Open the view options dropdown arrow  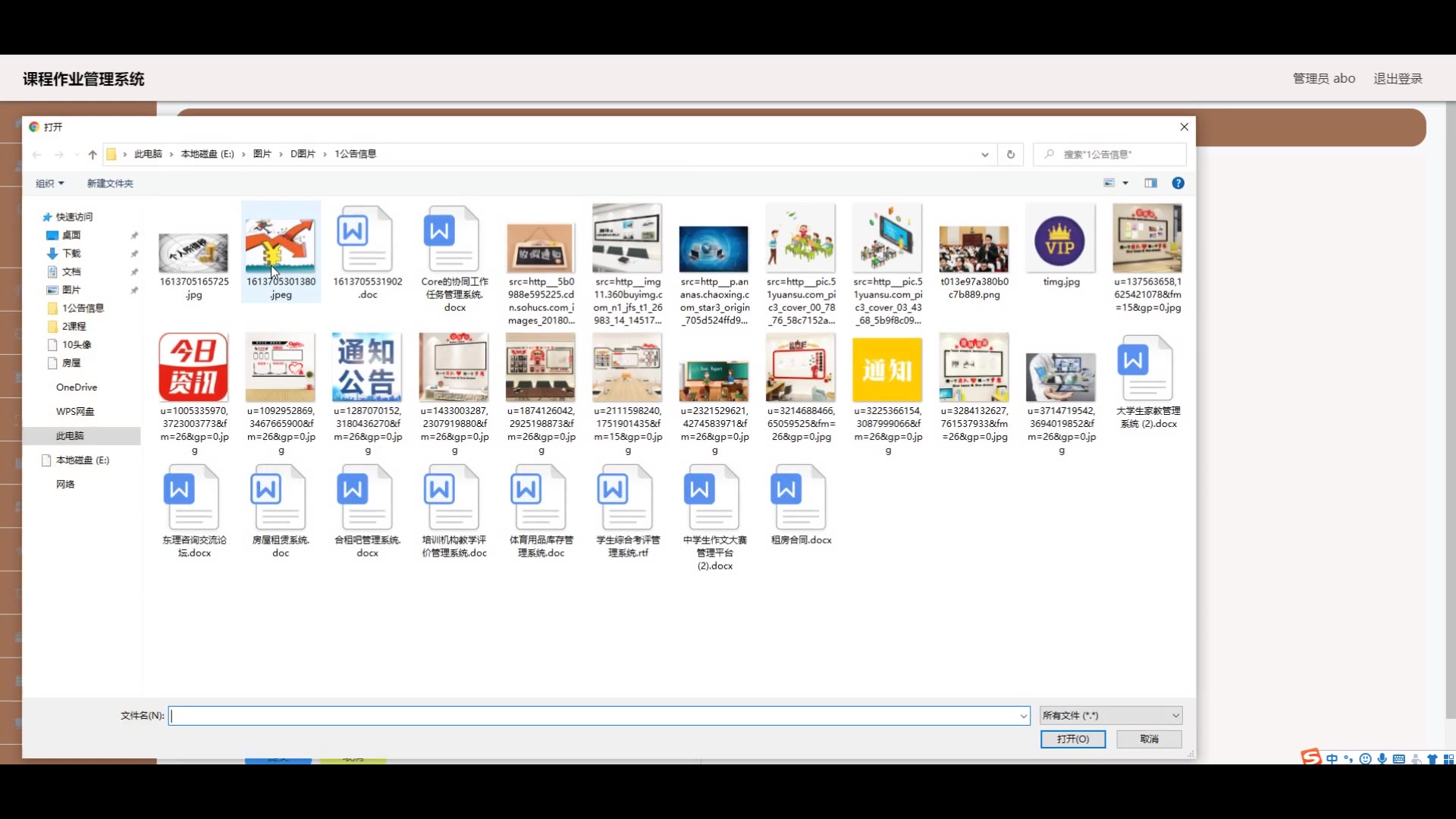click(x=1125, y=184)
